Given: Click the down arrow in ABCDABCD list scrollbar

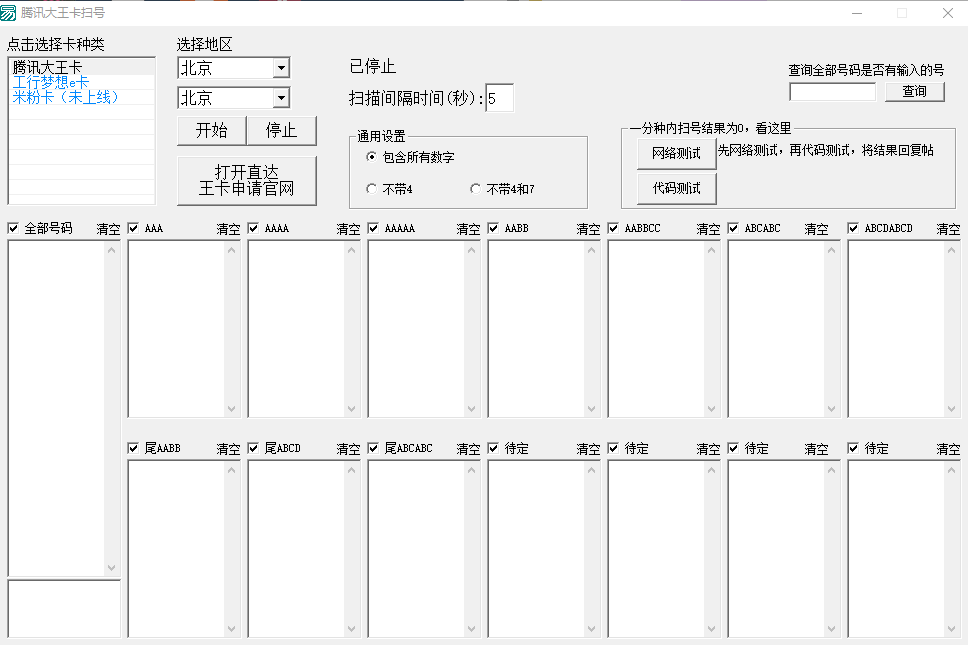Looking at the screenshot, I should (951, 409).
